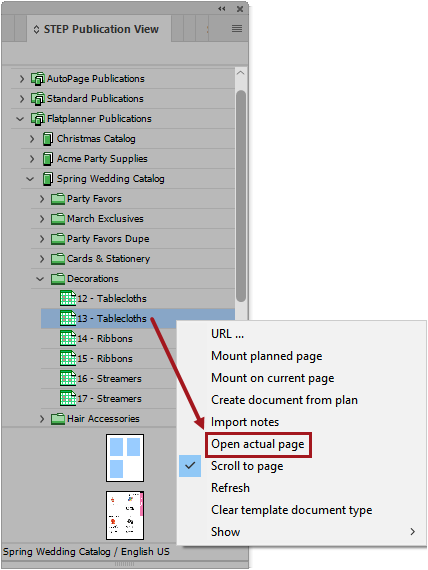The height and width of the screenshot is (570, 428).
Task: Click the 16 - Streamers page icon
Action: [68, 378]
